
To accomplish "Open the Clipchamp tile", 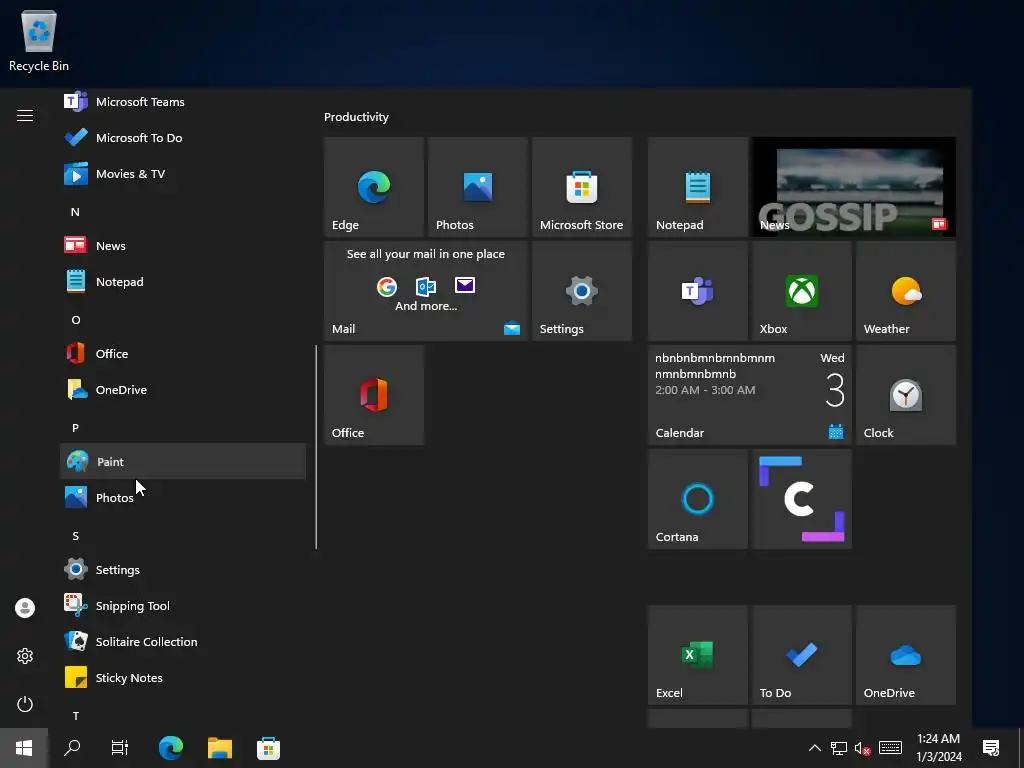I will tap(802, 499).
